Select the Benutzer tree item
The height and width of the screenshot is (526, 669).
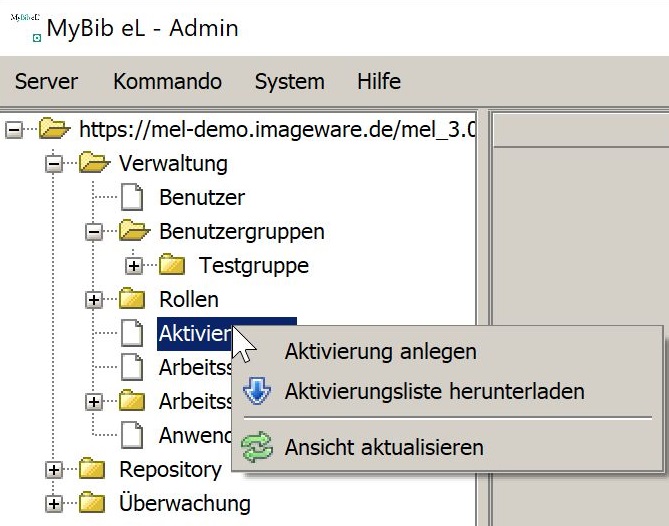[202, 197]
